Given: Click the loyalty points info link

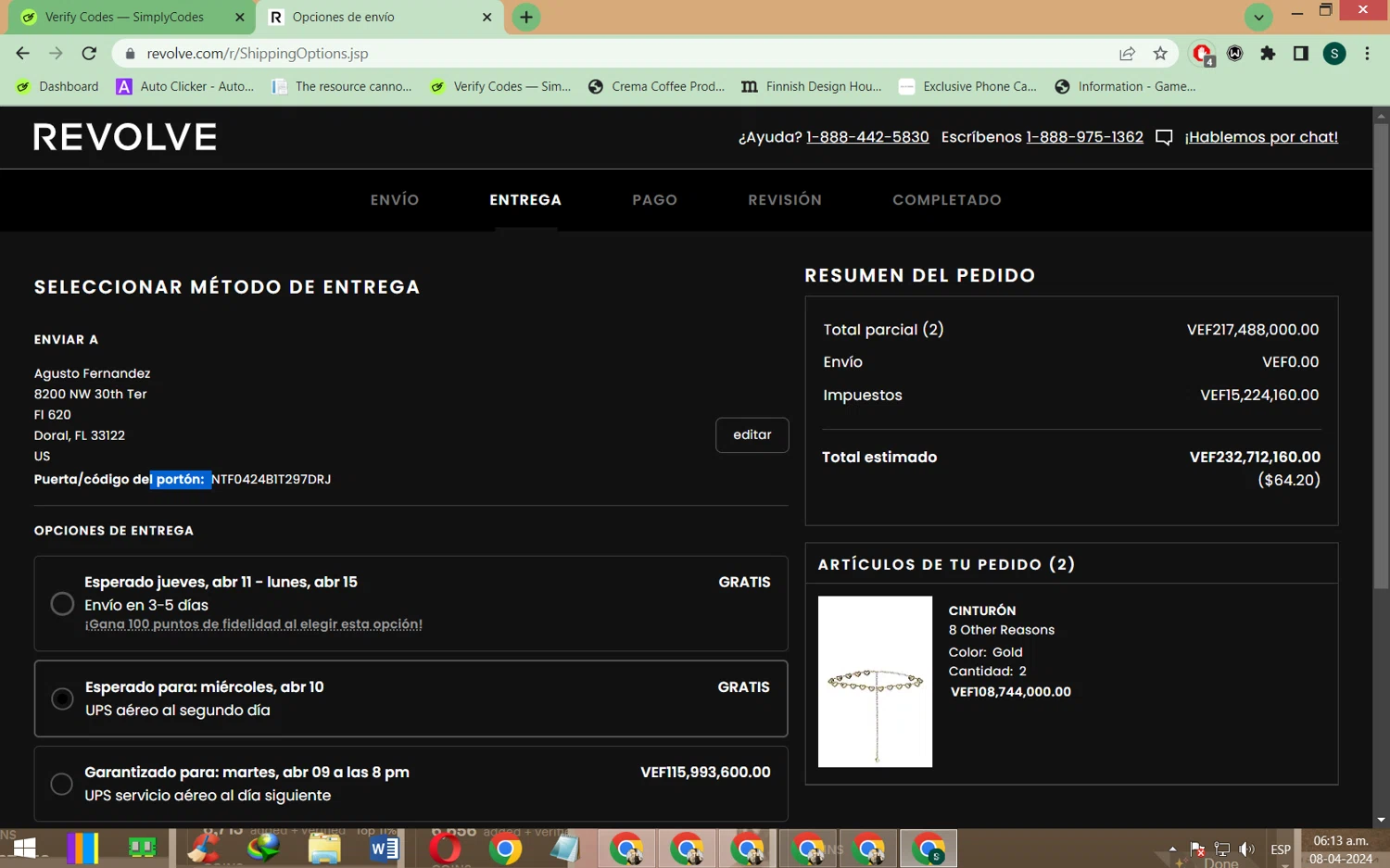Looking at the screenshot, I should point(253,624).
